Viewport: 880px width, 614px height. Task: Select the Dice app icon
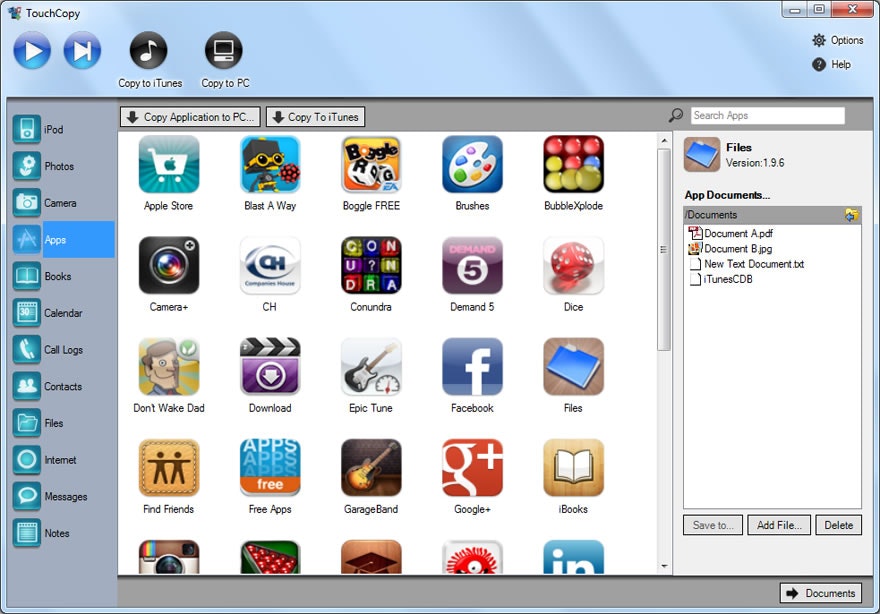click(573, 265)
